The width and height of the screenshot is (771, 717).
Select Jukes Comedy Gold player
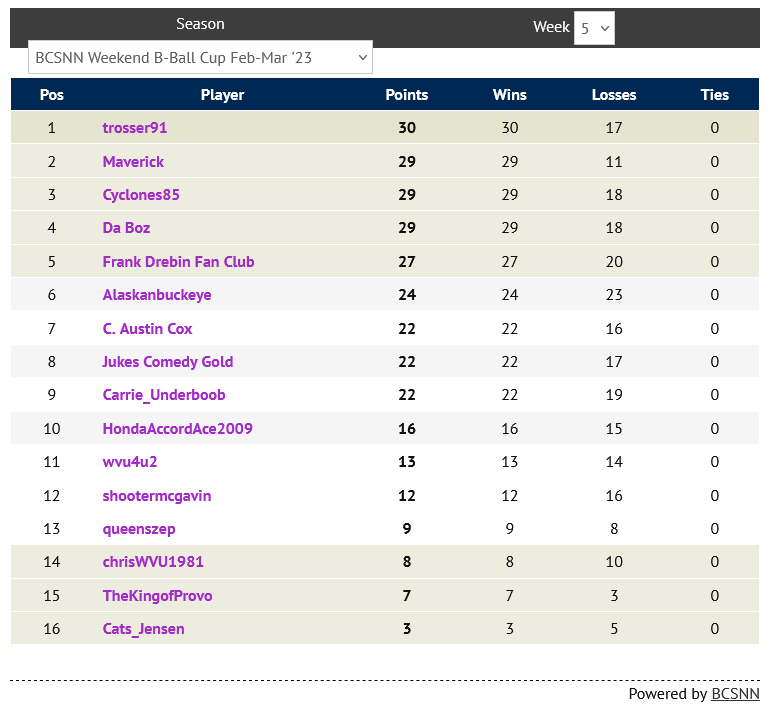tap(167, 362)
